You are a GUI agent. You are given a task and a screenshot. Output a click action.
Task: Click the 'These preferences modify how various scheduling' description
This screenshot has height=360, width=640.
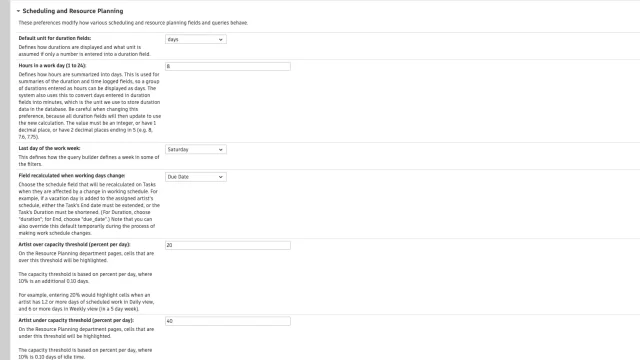click(133, 23)
